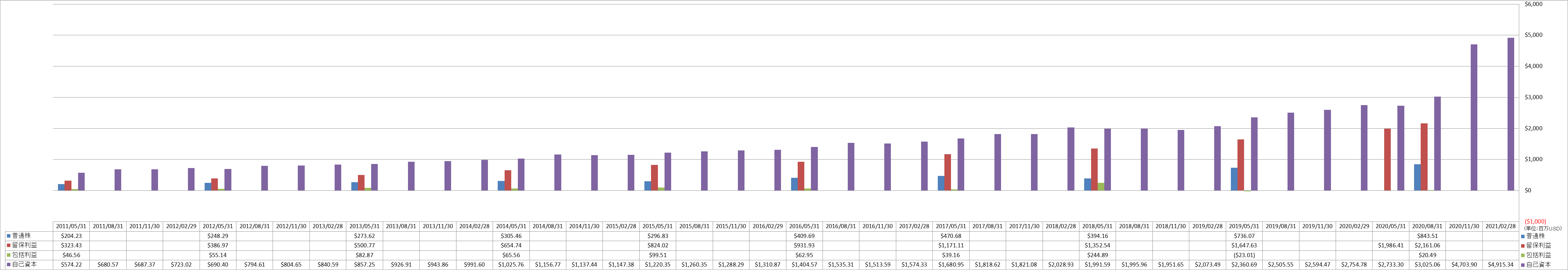
Task: Select the $305.46 common stock cell
Action: (x=511, y=236)
